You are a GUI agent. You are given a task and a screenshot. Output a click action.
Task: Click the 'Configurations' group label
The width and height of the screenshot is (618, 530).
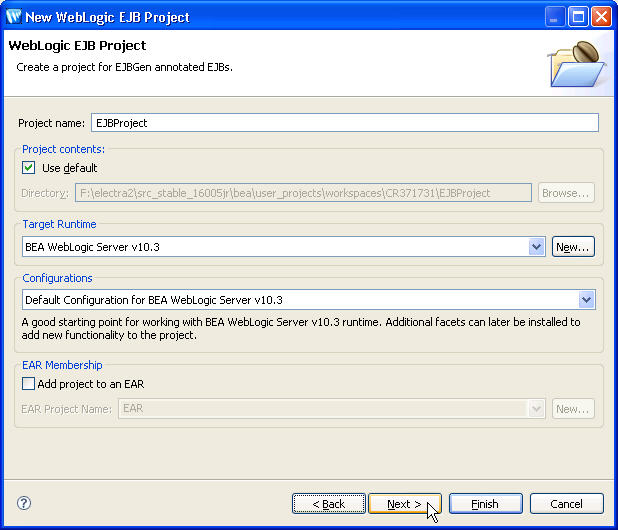[57, 278]
